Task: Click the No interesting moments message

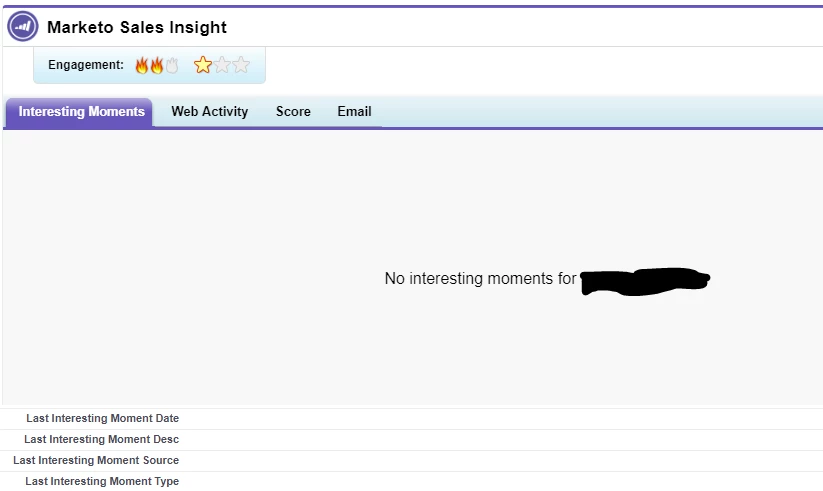Action: point(480,278)
